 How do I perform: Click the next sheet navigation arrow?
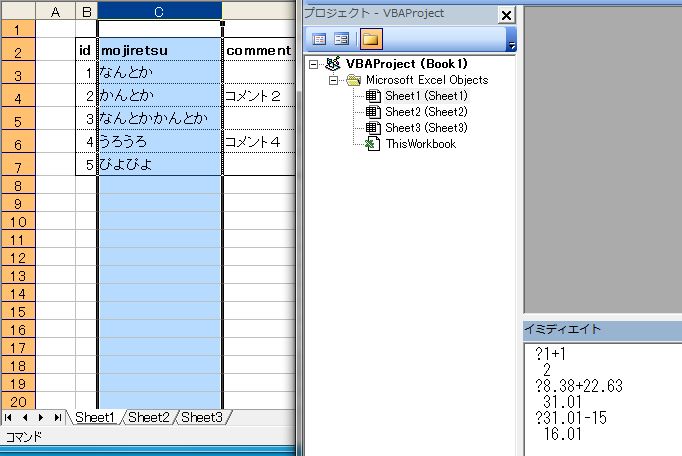point(41,417)
